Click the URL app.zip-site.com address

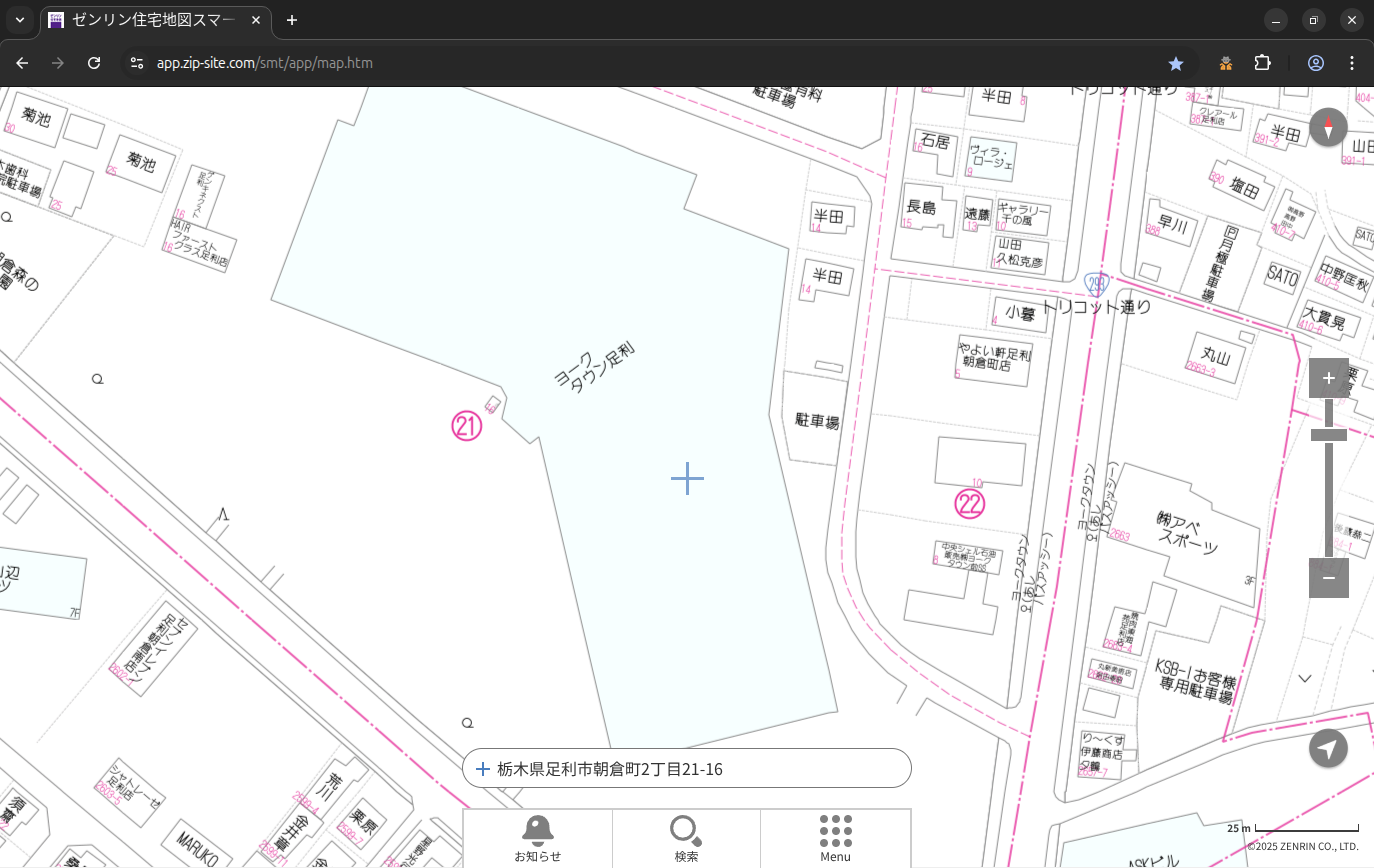(265, 63)
